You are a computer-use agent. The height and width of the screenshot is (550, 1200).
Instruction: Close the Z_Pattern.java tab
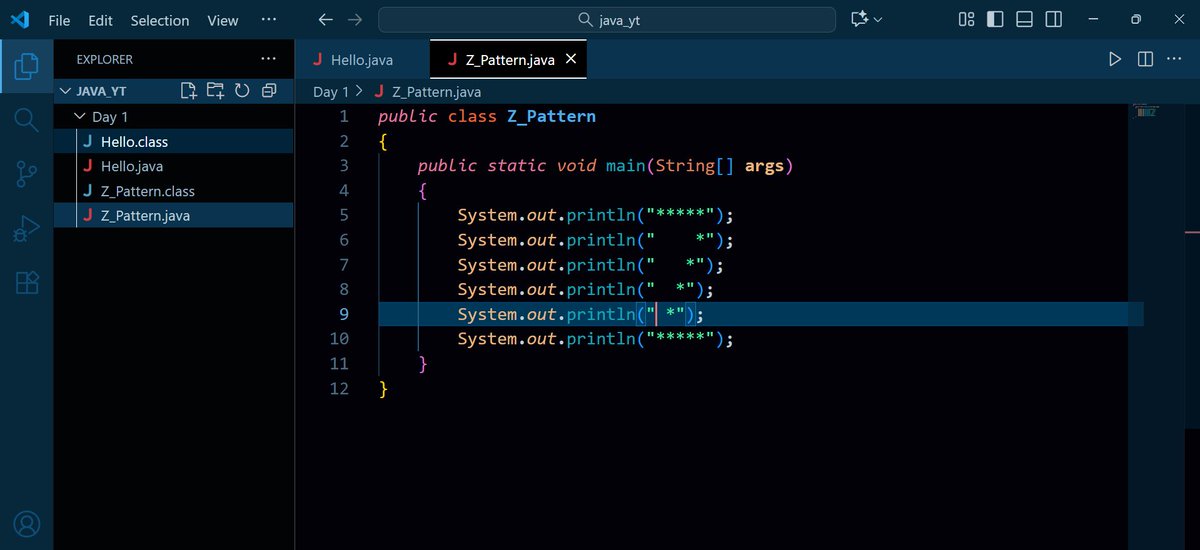point(571,60)
